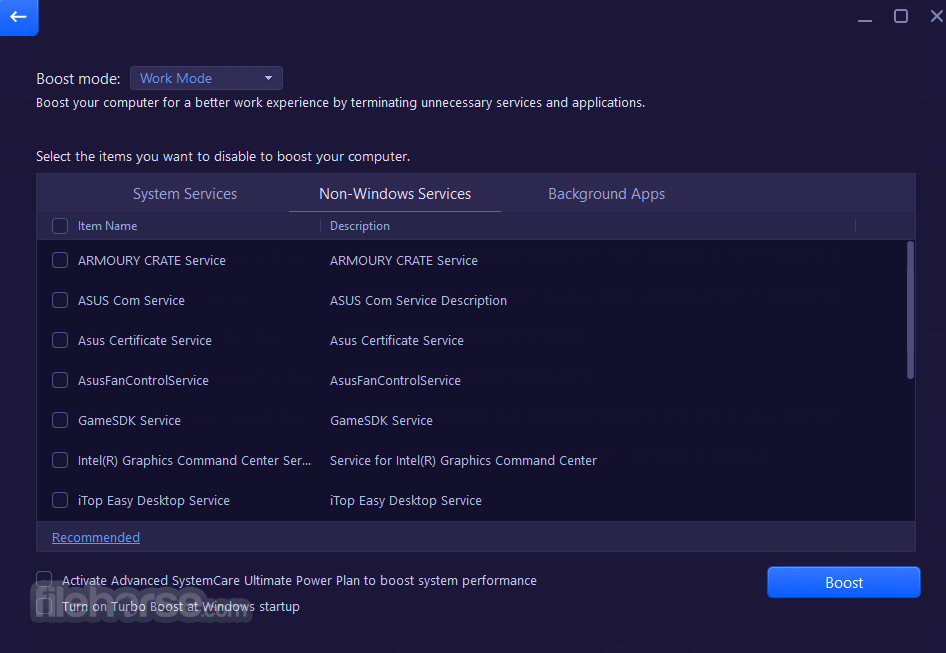The image size is (946, 653).
Task: Select the iTop Easy Desktop Service item name
Action: click(154, 500)
